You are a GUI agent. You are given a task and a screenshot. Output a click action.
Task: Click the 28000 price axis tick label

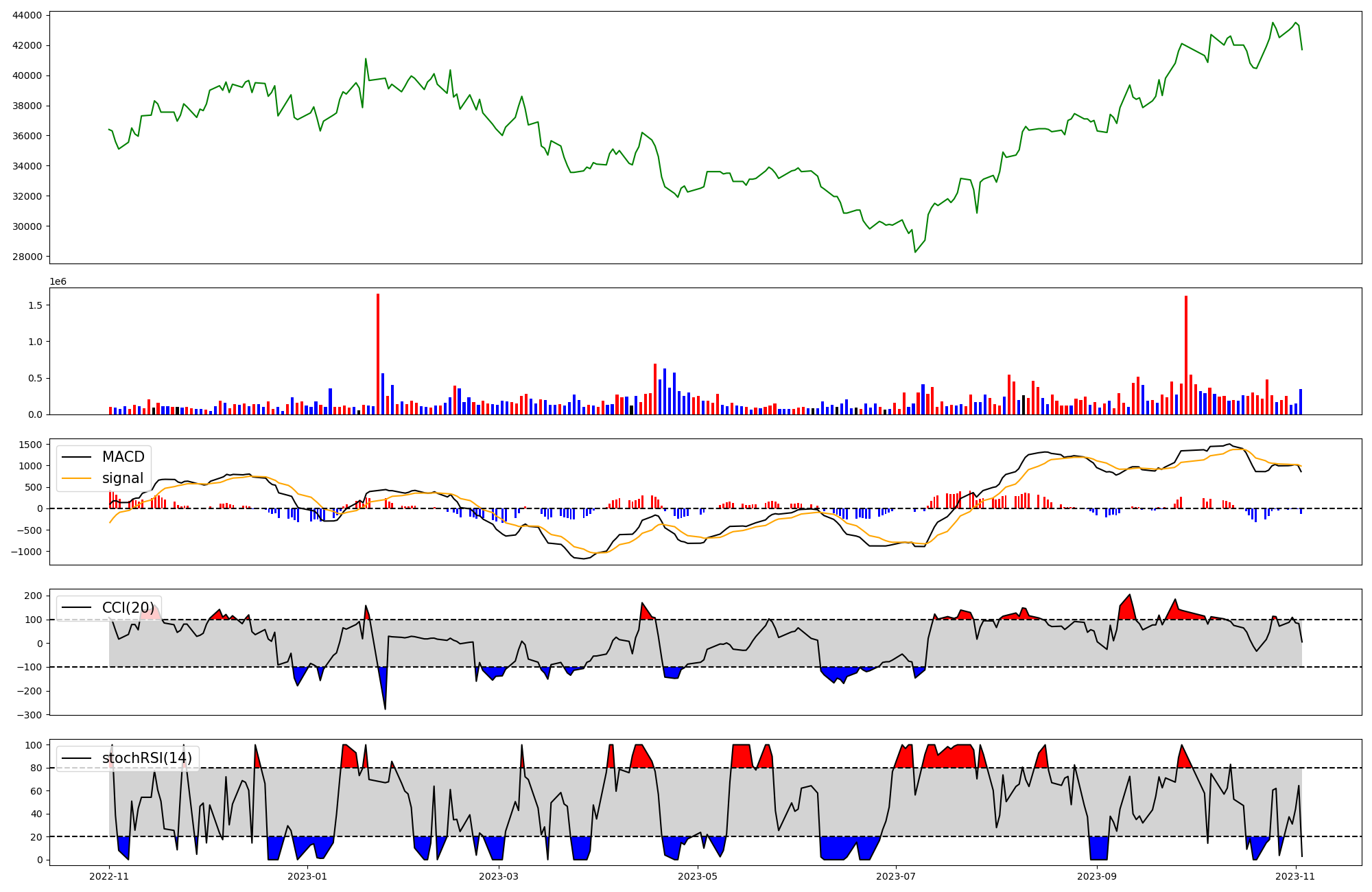pyautogui.click(x=27, y=257)
